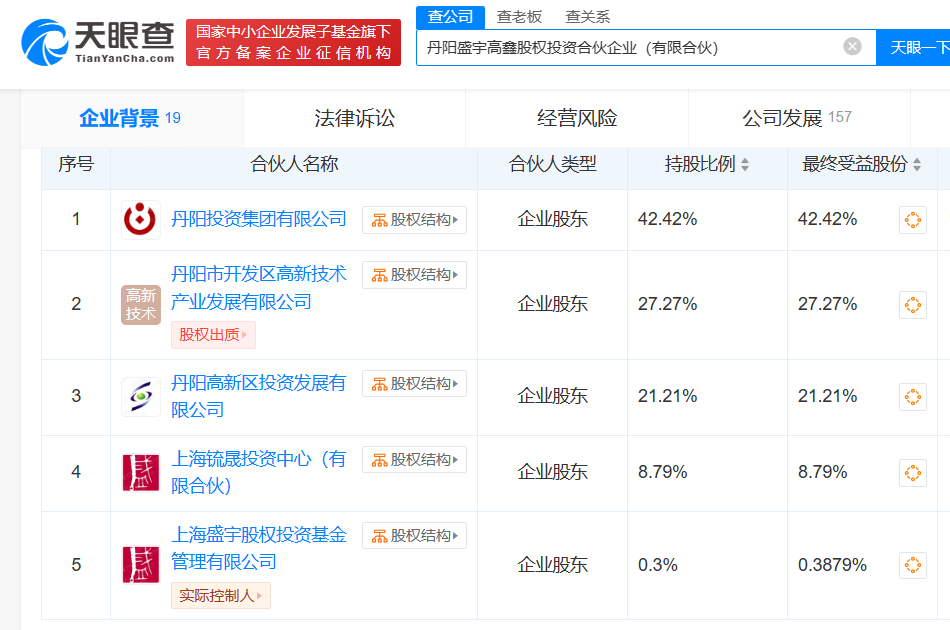
Task: Open 丹阳投资集团有限公司 company link
Action: click(x=259, y=219)
